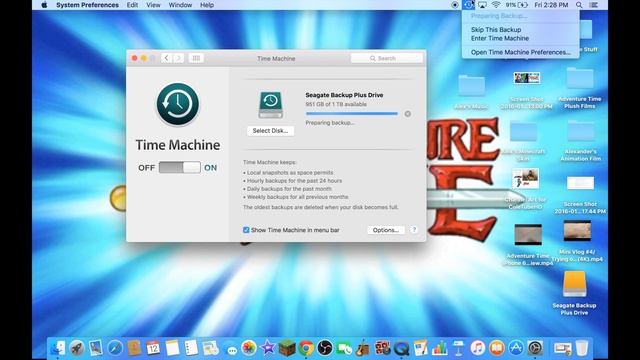The image size is (640, 360).
Task: Click the large Time Machine clock icon
Action: click(x=178, y=104)
